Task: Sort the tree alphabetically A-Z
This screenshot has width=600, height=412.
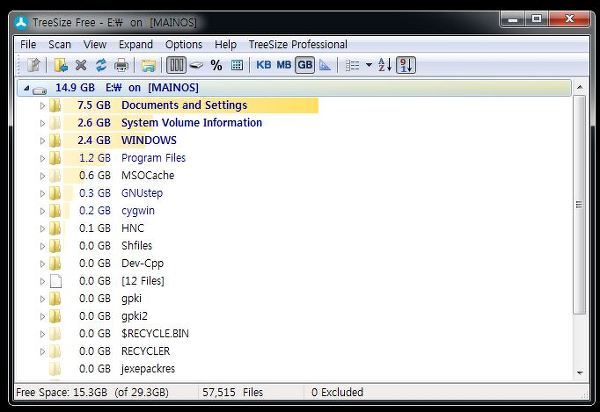Action: click(x=385, y=65)
